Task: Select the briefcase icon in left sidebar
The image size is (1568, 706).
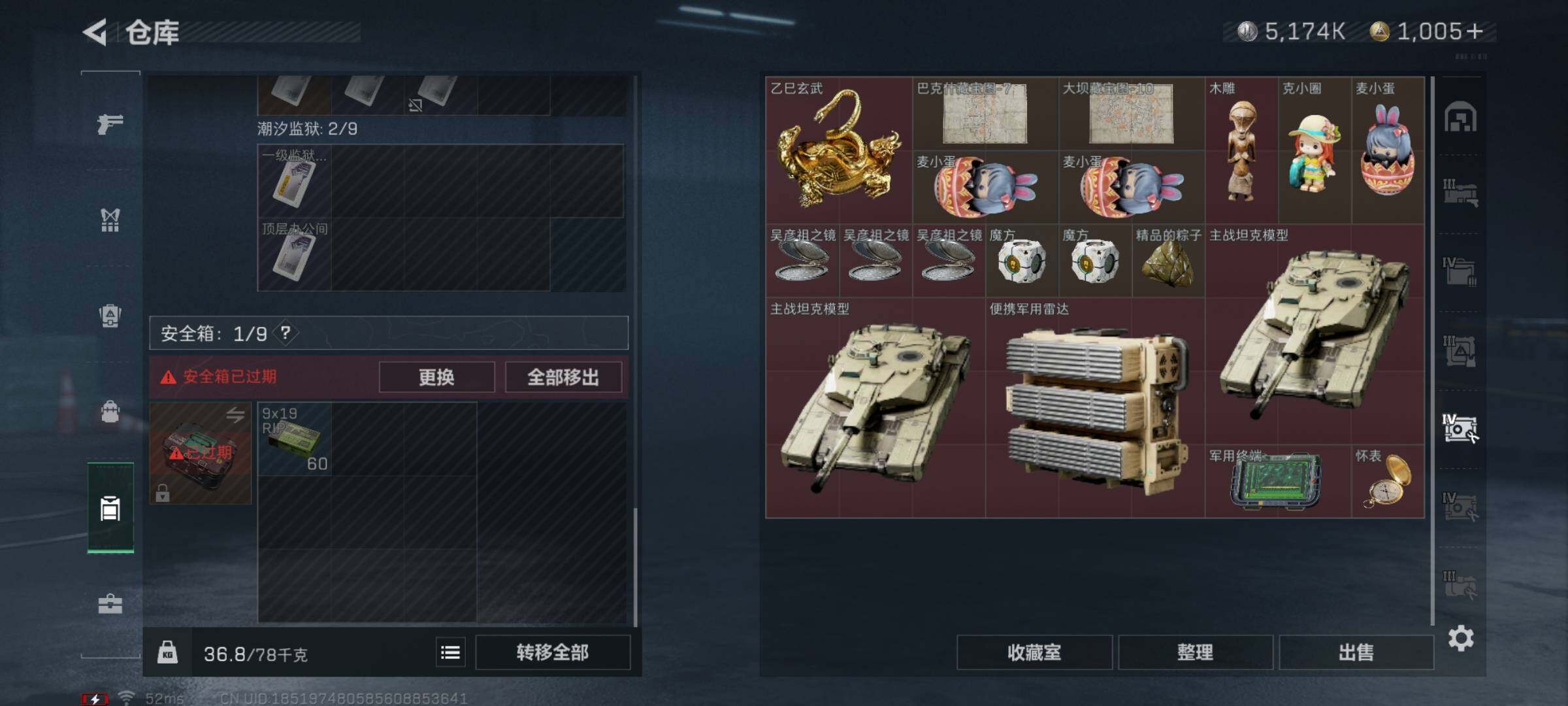Action: pos(110,604)
